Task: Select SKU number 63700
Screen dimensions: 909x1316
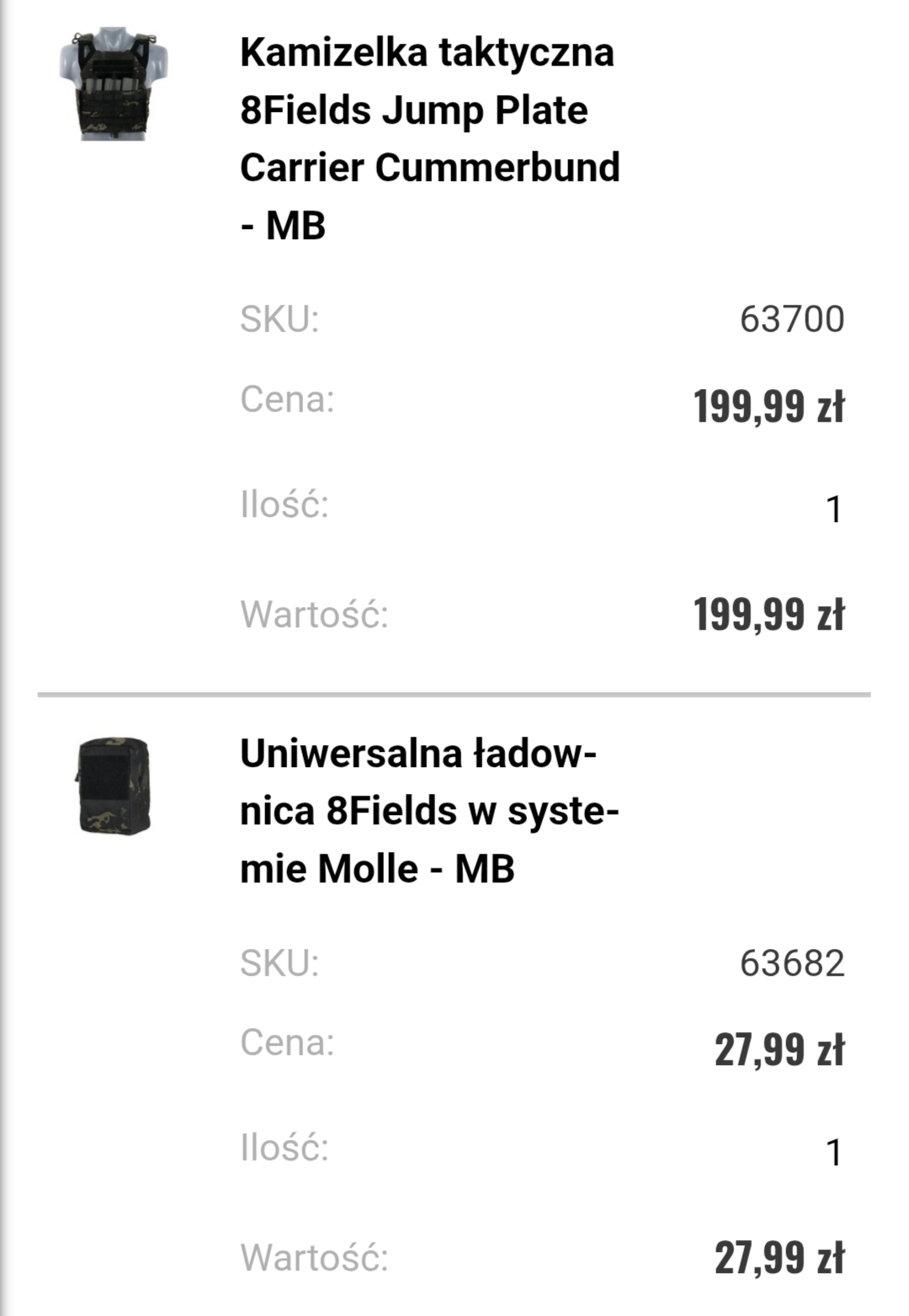Action: pyautogui.click(x=791, y=319)
